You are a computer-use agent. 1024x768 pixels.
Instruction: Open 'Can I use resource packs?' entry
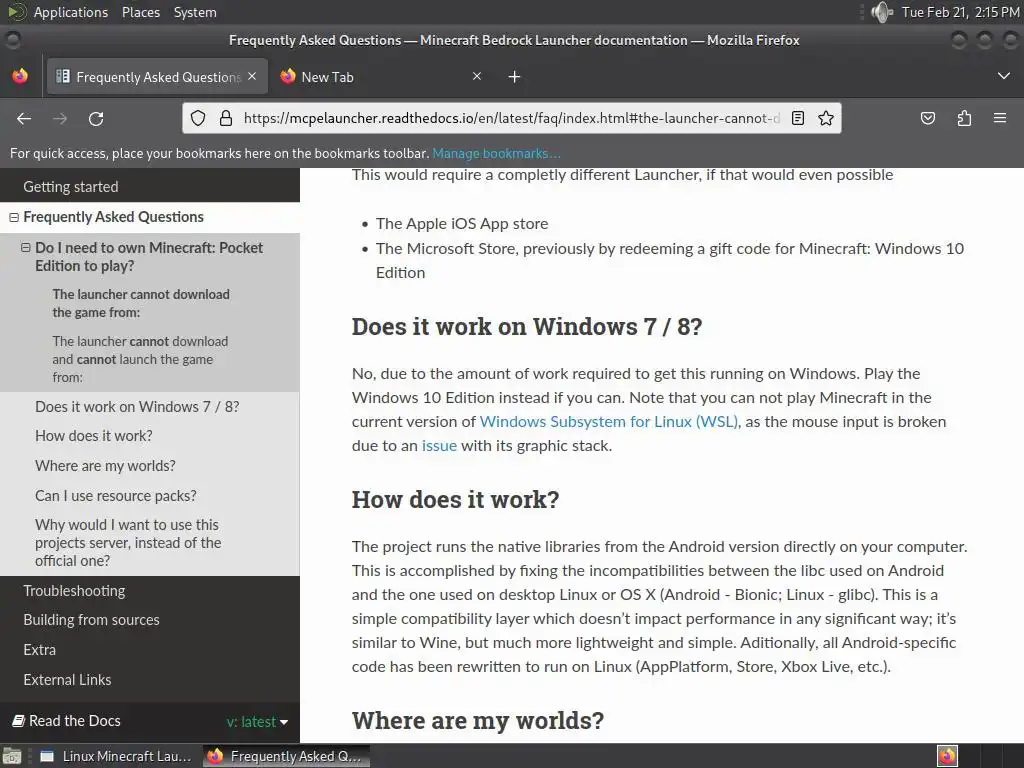point(116,496)
